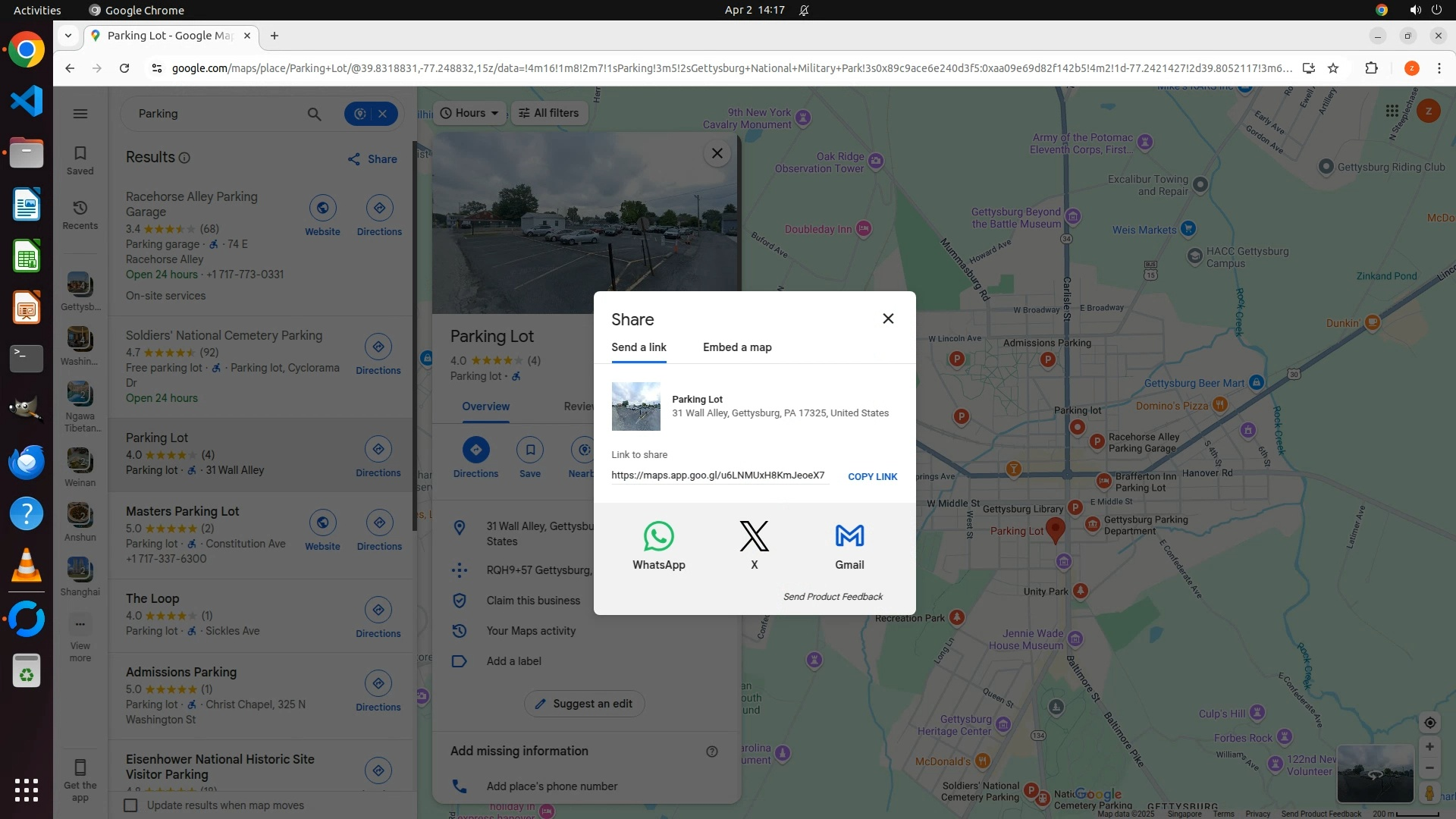
Task: Share the link on X
Action: (754, 537)
